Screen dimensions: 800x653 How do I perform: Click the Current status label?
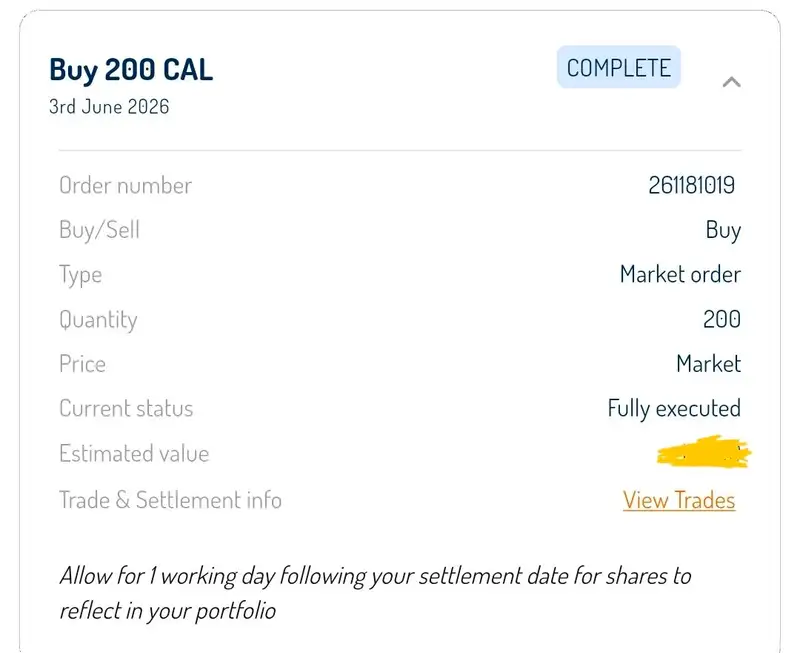(x=126, y=409)
